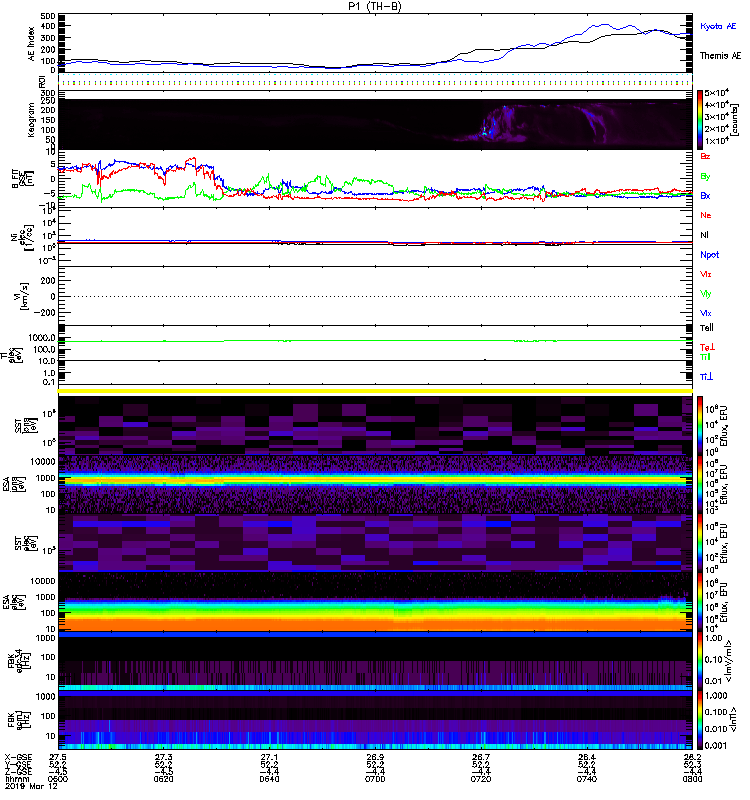Click the red Te perpendicular legend label

(x=707, y=347)
